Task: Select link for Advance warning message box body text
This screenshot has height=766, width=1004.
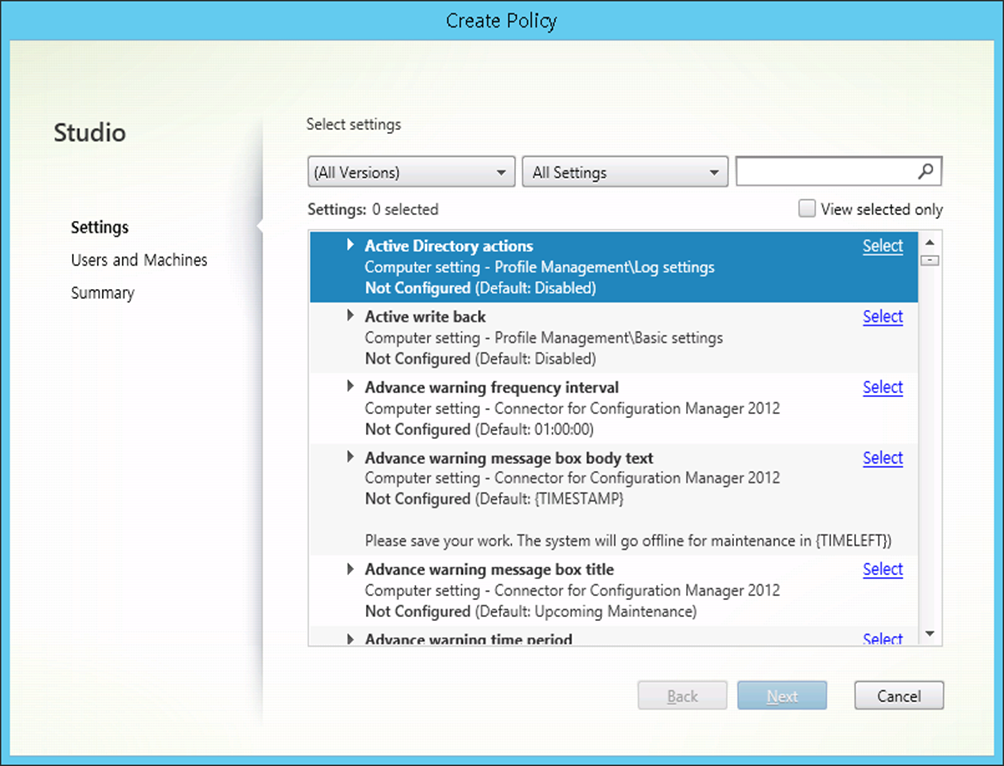Action: pyautogui.click(x=882, y=458)
